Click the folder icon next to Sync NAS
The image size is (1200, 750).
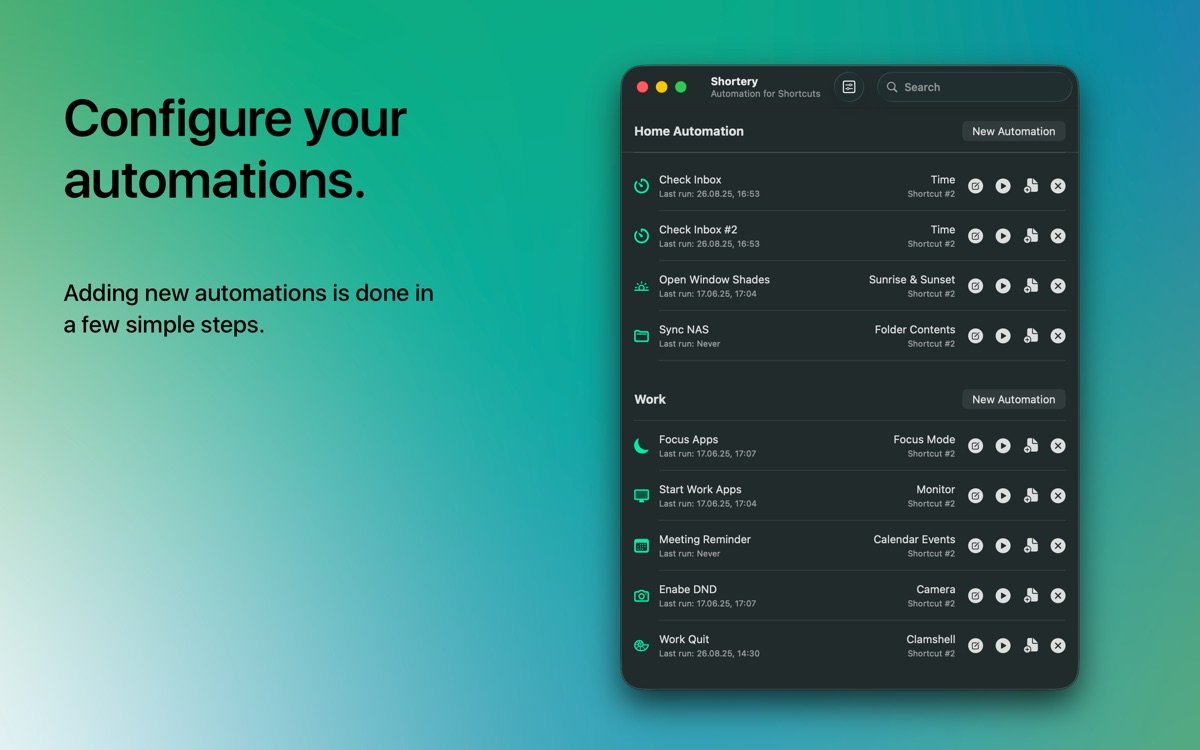click(642, 336)
